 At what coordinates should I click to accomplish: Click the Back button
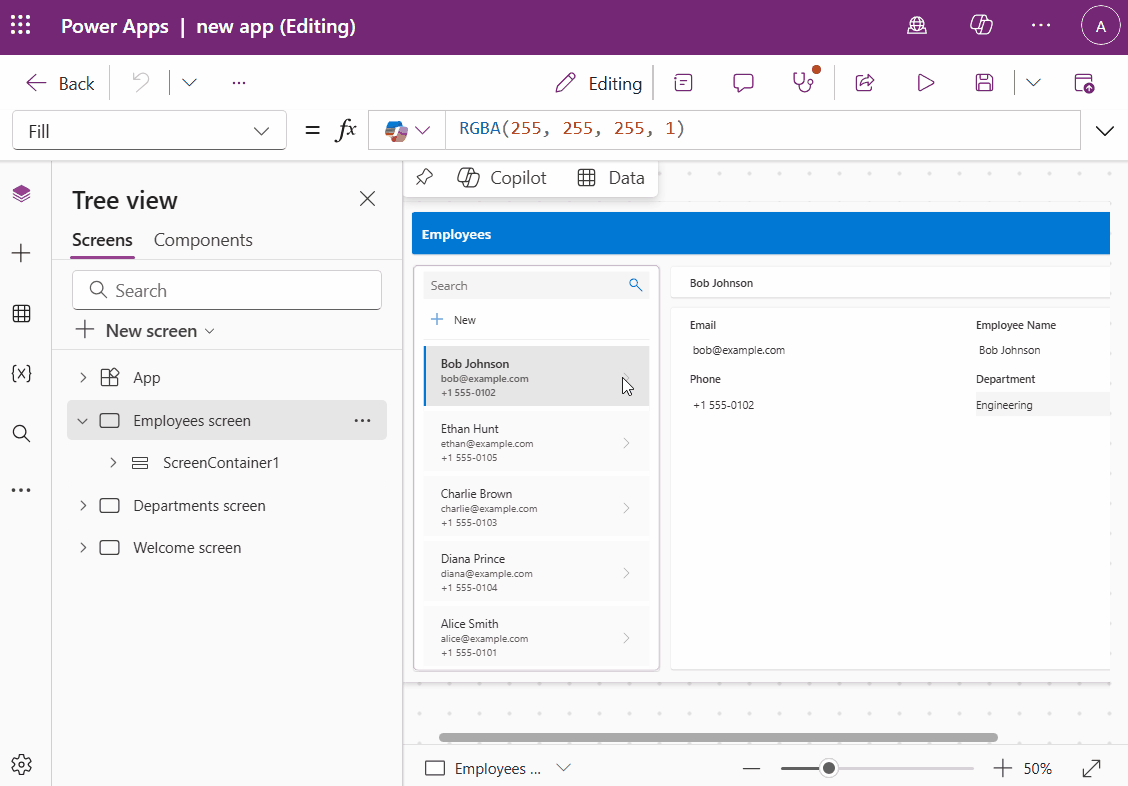click(58, 82)
